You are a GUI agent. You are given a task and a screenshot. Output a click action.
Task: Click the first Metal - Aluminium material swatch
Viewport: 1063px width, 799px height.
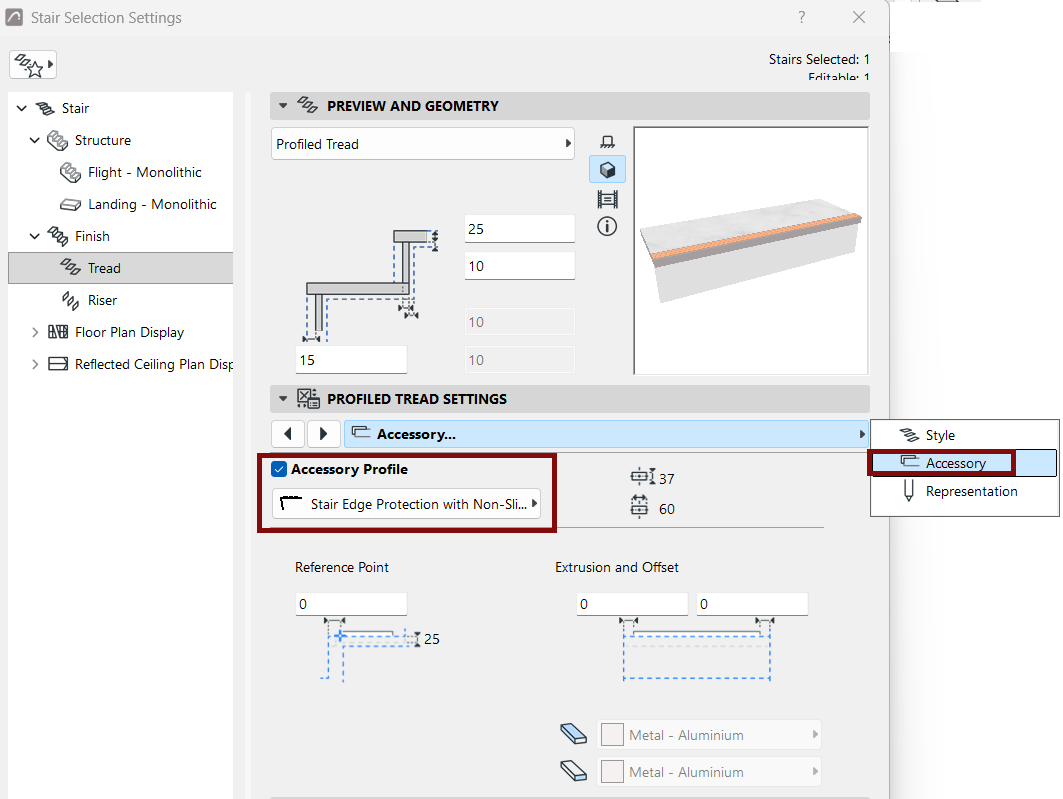coord(612,735)
